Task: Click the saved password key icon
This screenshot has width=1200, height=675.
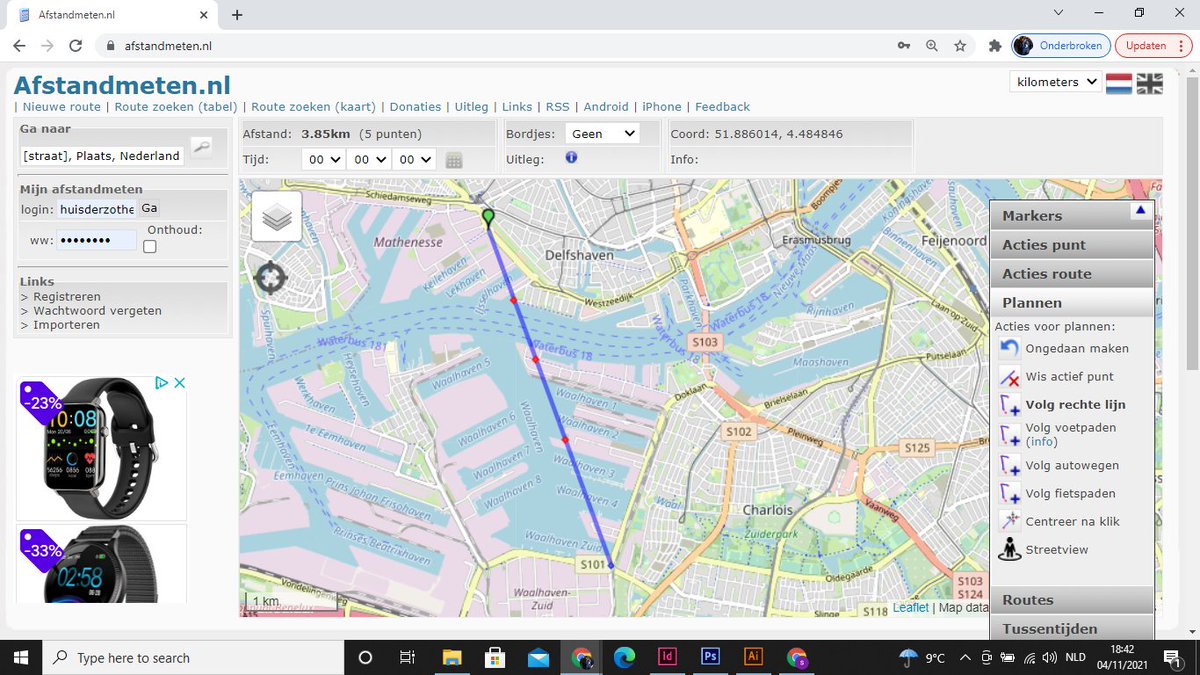Action: (904, 46)
